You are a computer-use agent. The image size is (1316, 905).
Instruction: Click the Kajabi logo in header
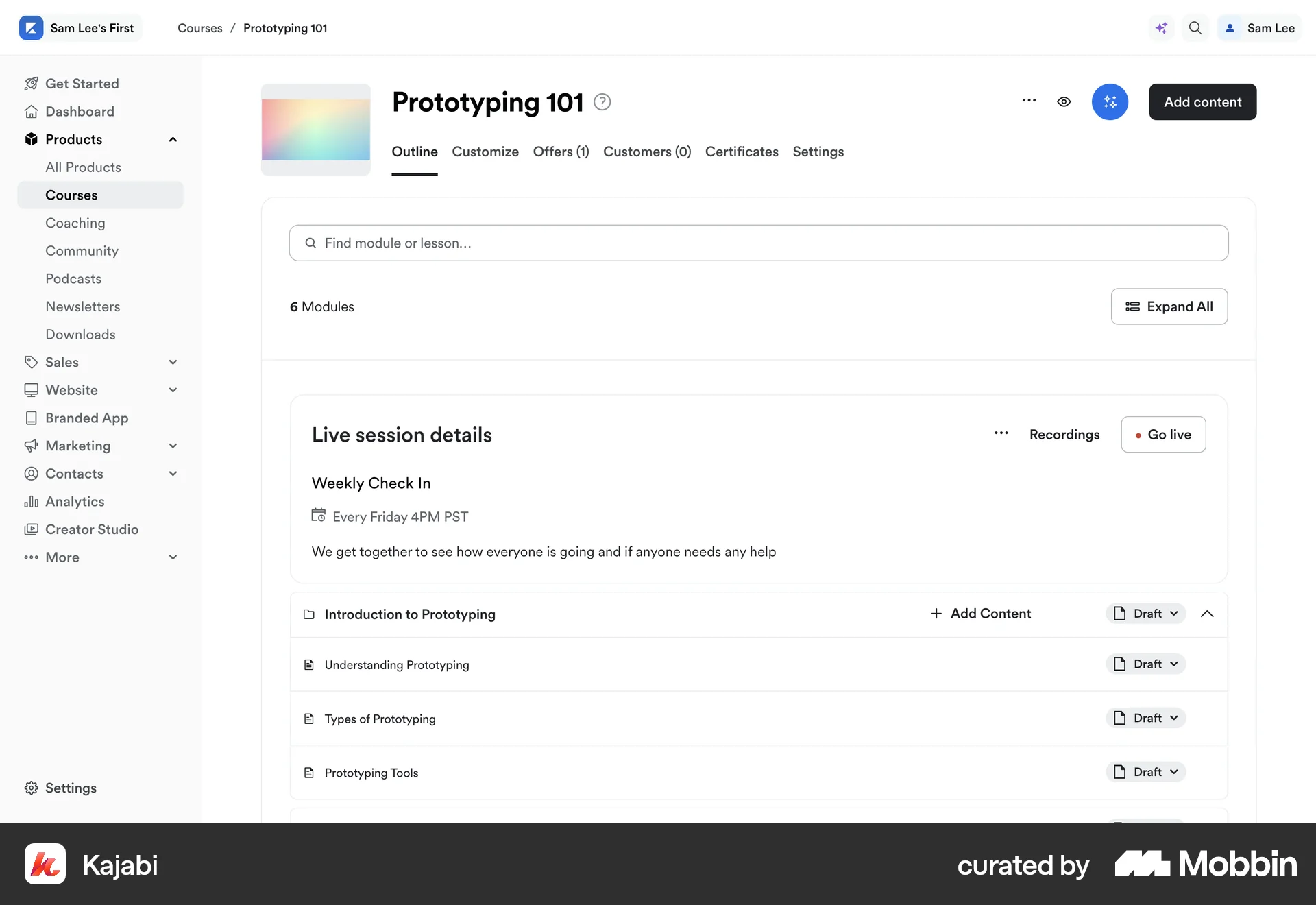coord(32,28)
